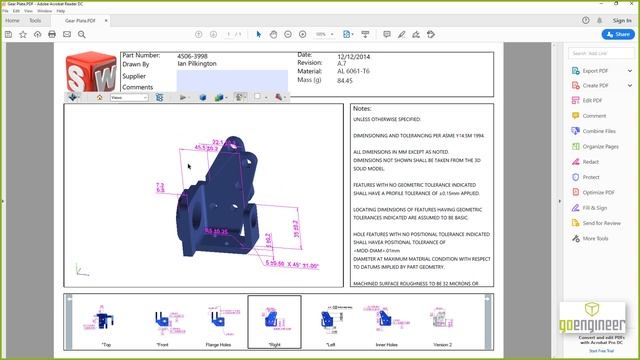Click the Save file icon
The height and width of the screenshot is (360, 640).
(8, 35)
